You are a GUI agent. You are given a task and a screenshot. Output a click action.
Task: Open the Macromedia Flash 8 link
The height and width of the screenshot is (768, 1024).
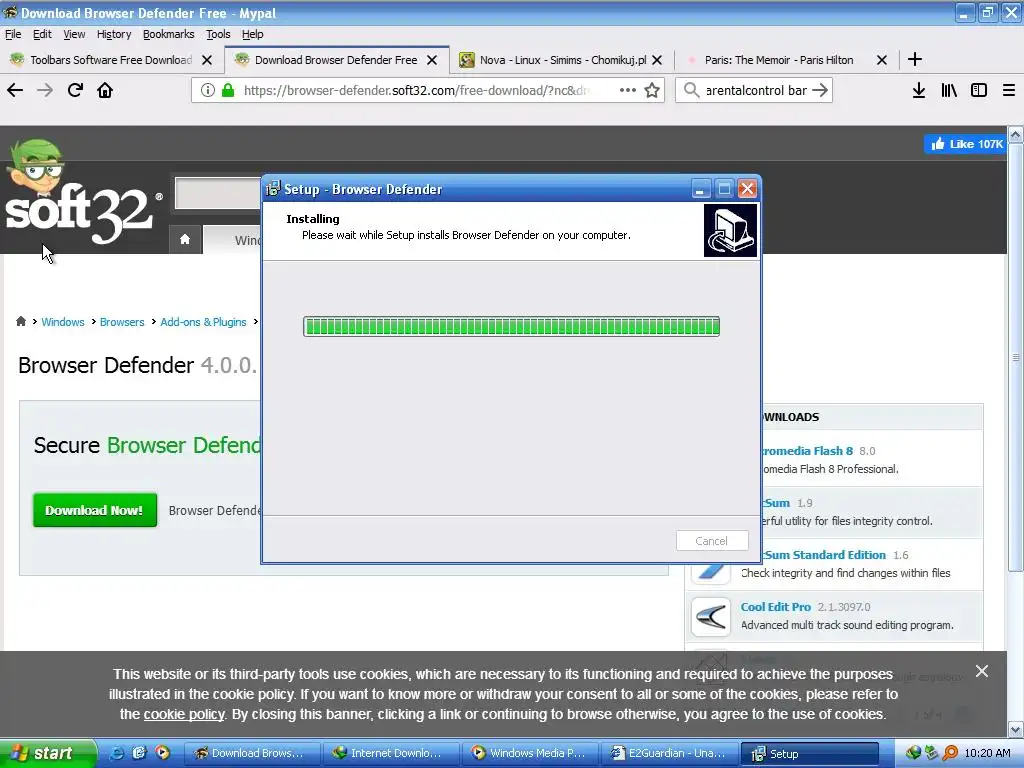808,451
